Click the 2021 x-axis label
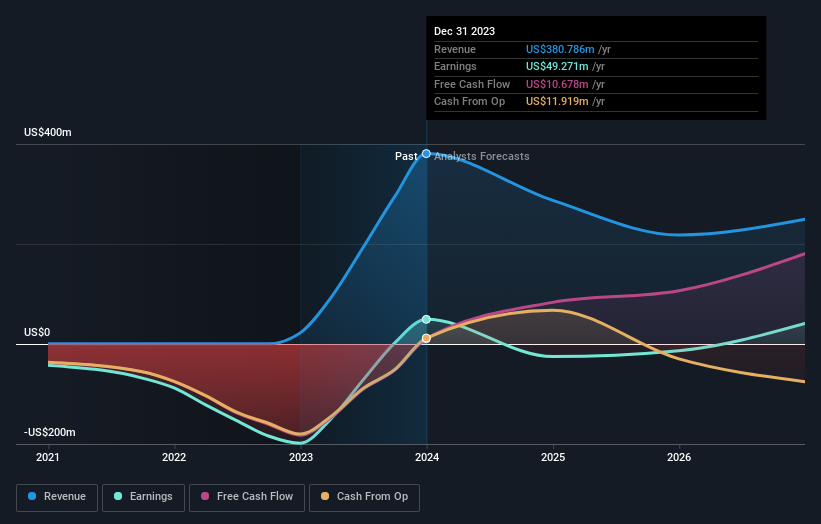The height and width of the screenshot is (524, 821). (x=48, y=458)
